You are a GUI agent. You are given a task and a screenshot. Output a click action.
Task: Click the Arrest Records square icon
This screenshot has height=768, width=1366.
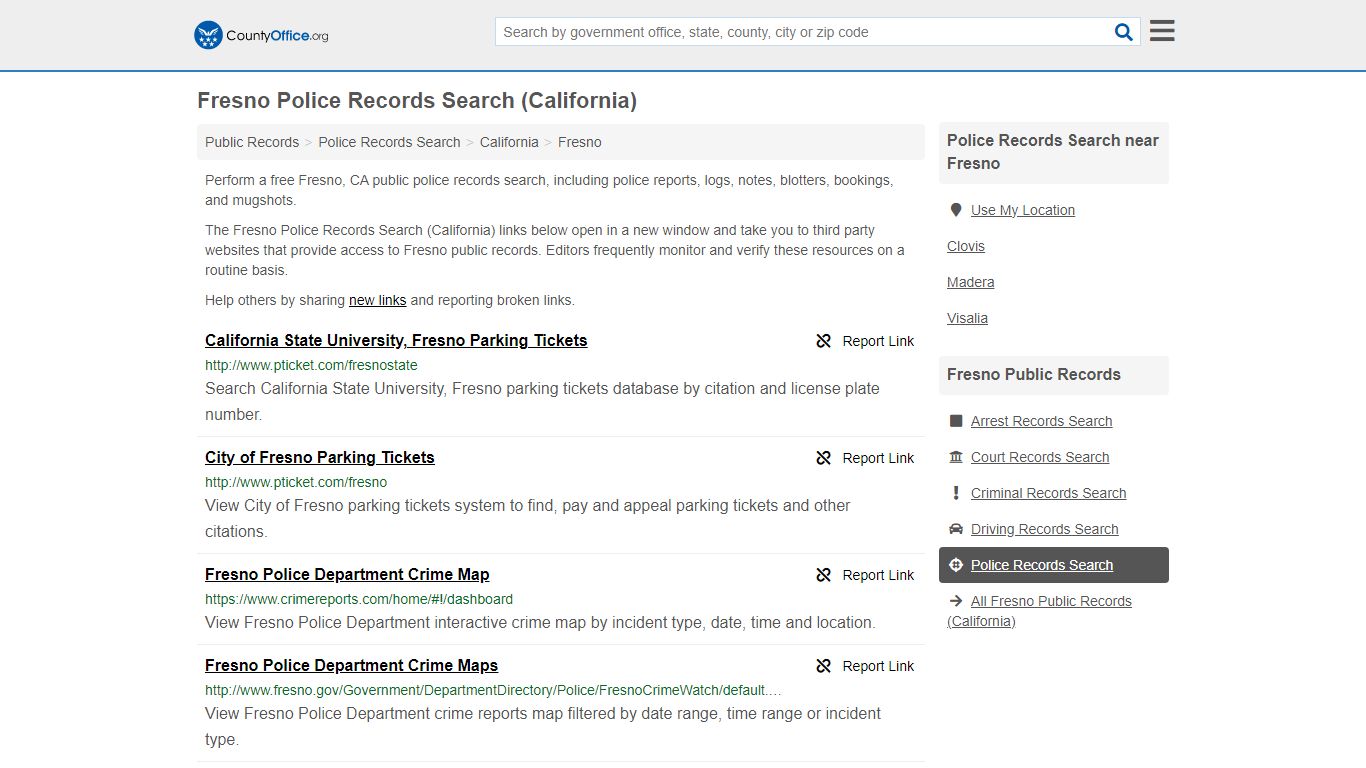pos(956,421)
